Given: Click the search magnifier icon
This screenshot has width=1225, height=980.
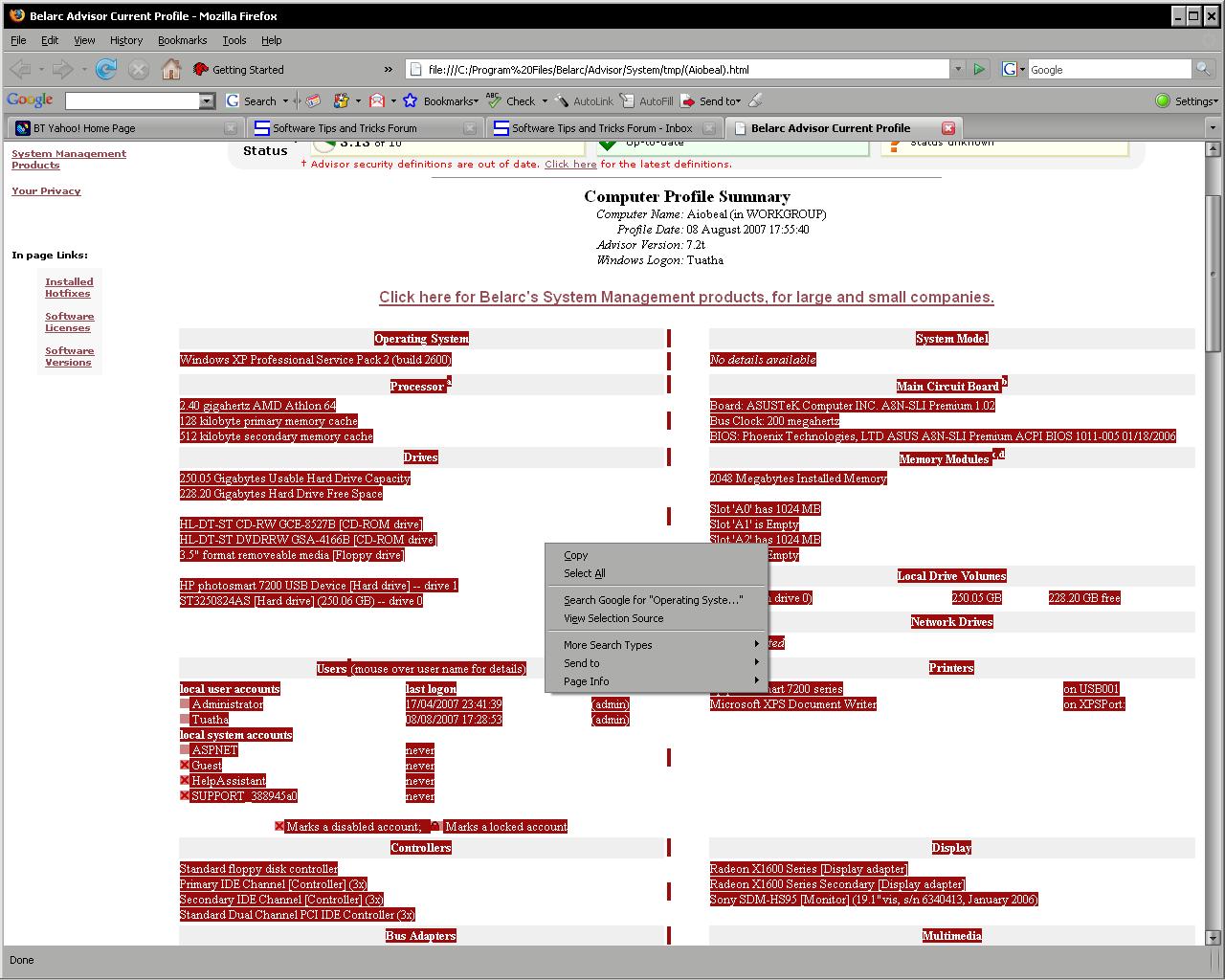Looking at the screenshot, I should 1203,69.
